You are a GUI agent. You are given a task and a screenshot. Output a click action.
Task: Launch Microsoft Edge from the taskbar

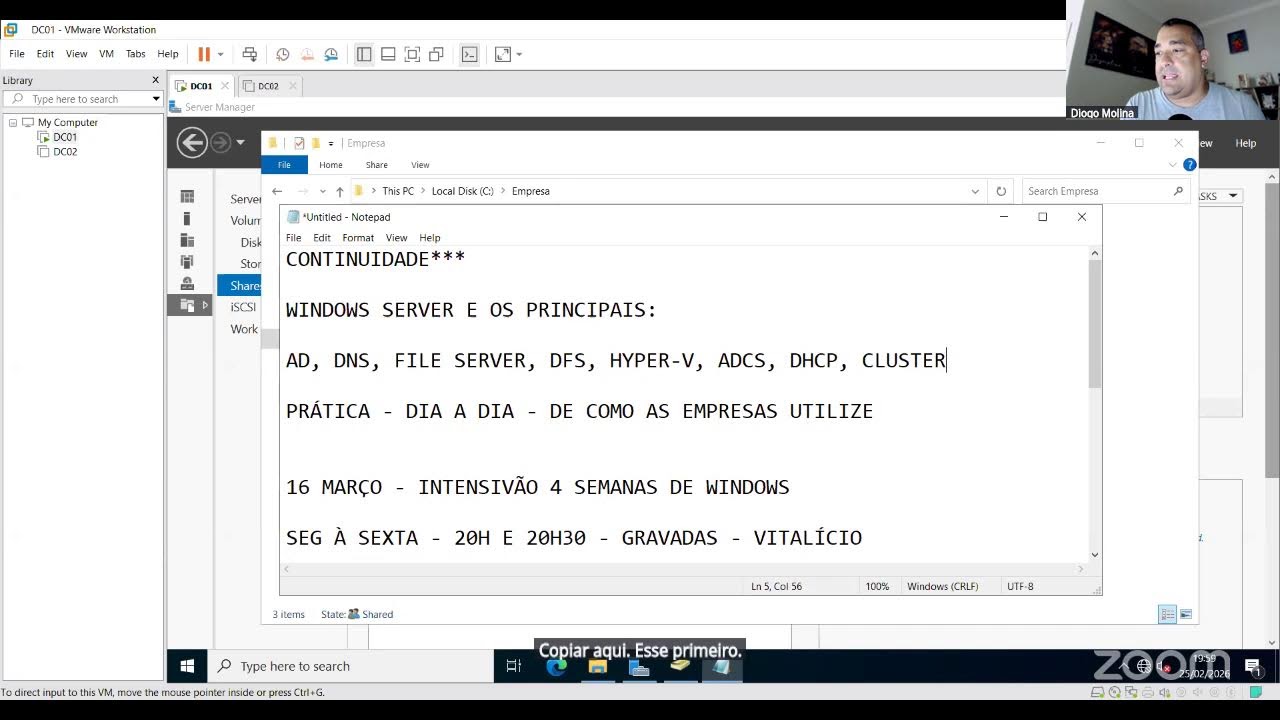pyautogui.click(x=556, y=666)
